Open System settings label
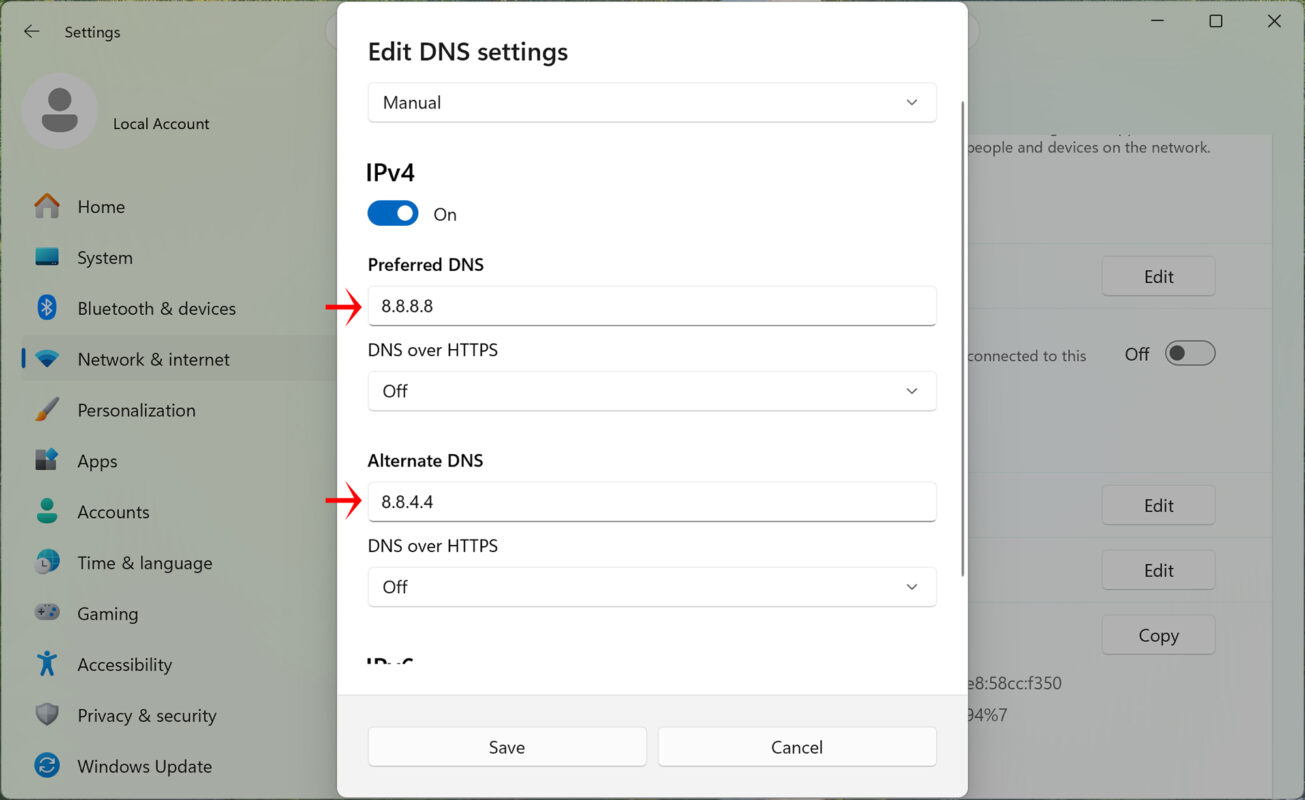Image resolution: width=1305 pixels, height=800 pixels. tap(105, 258)
